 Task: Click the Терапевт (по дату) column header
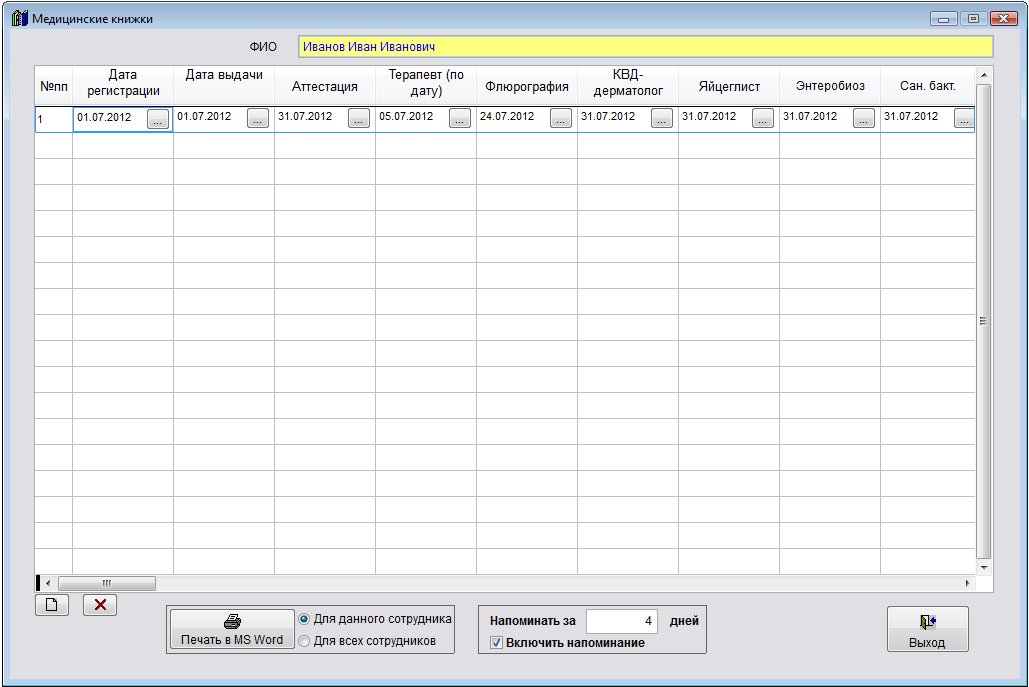(426, 84)
